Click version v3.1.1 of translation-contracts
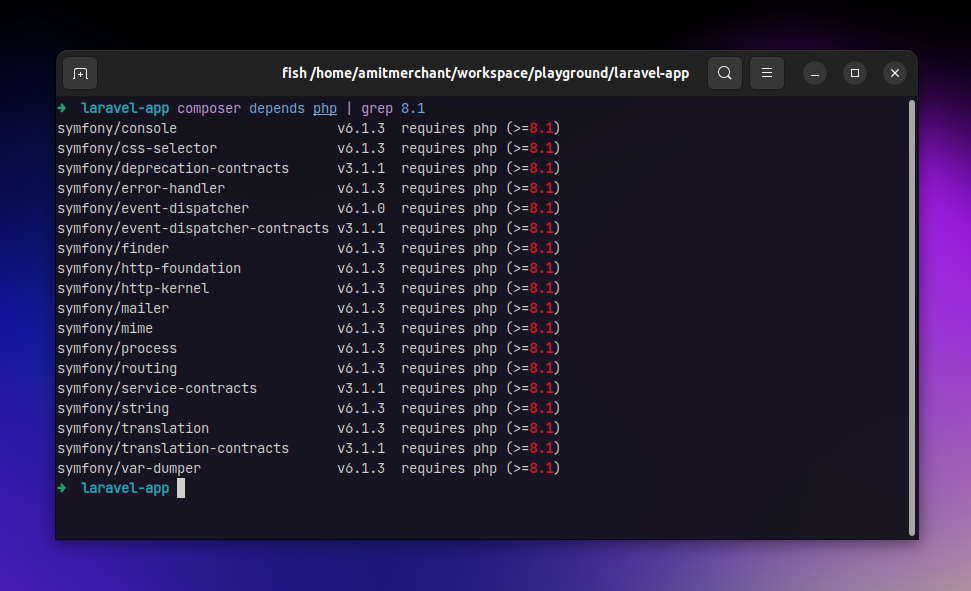The width and height of the screenshot is (971, 591). click(361, 449)
